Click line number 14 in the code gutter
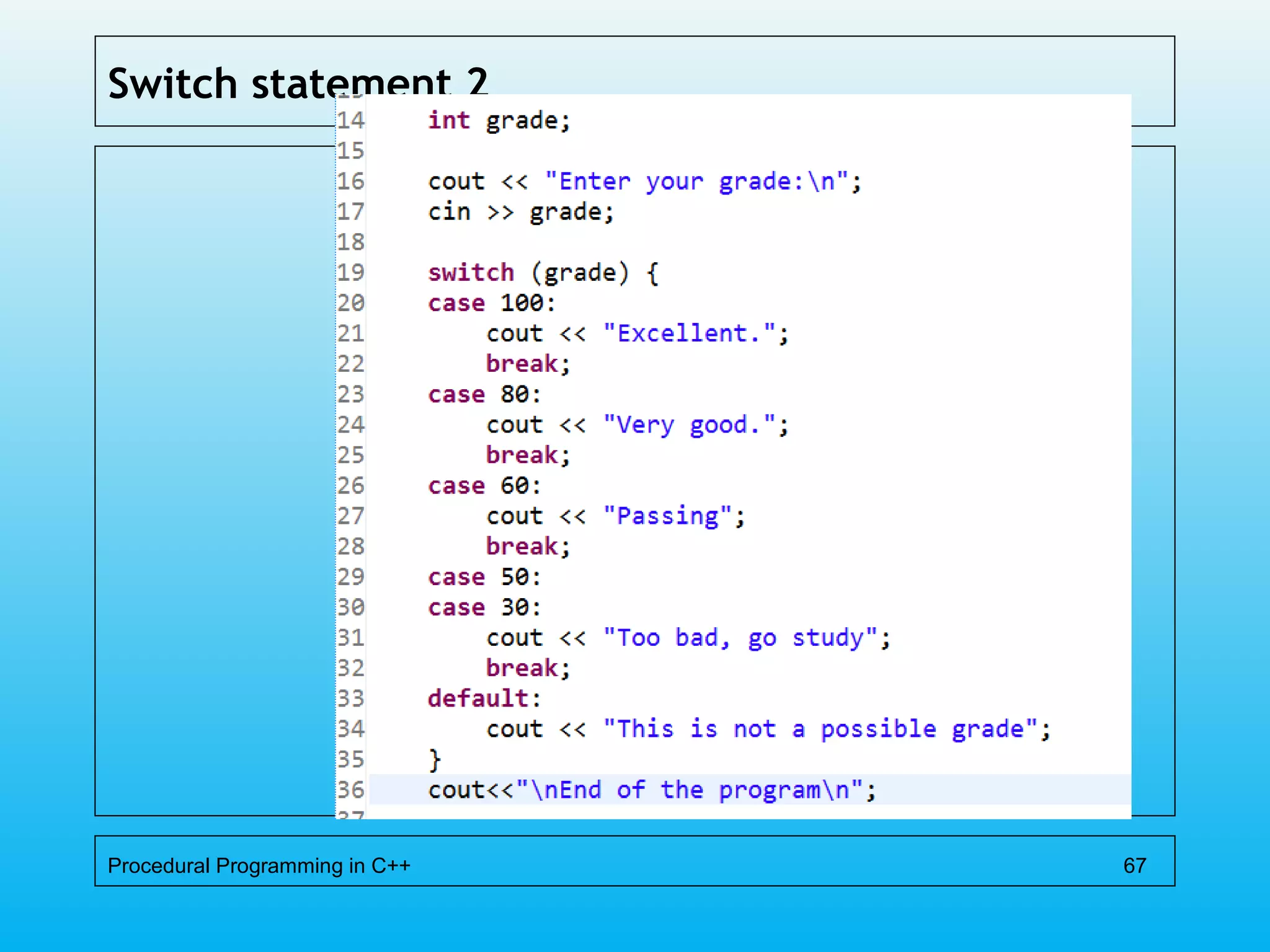This screenshot has width=1270, height=952. (351, 120)
